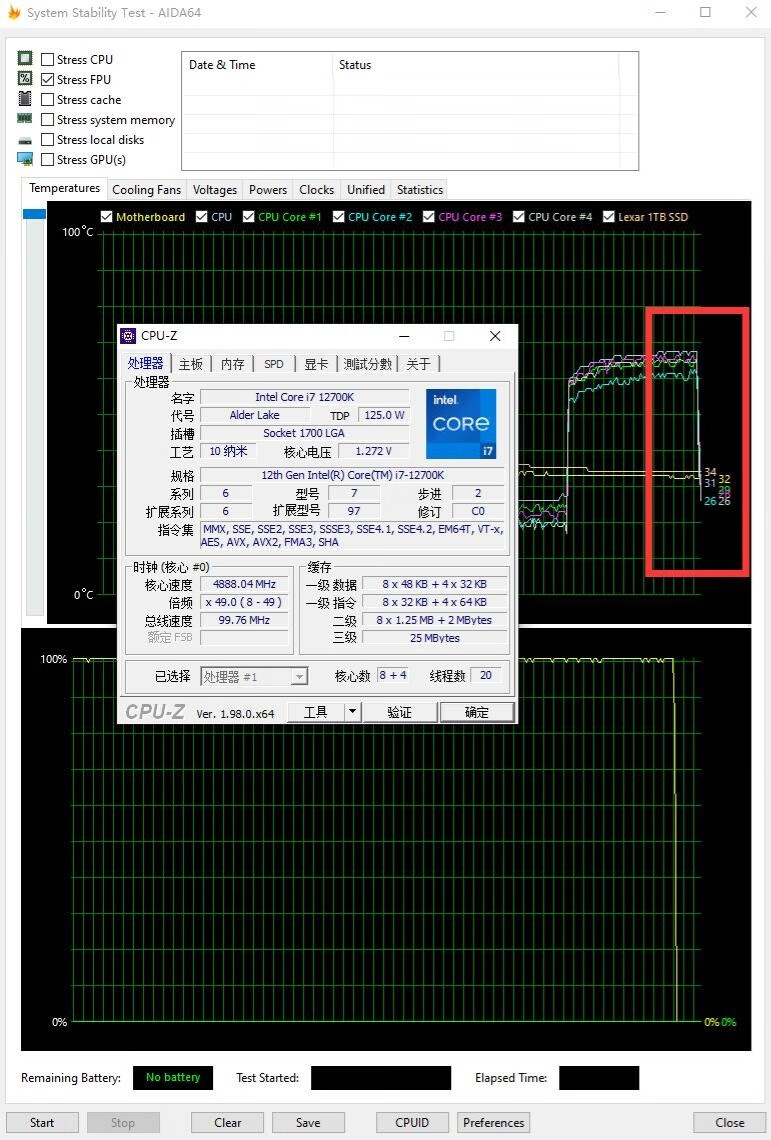
Task: Click the Save button
Action: coord(308,1123)
